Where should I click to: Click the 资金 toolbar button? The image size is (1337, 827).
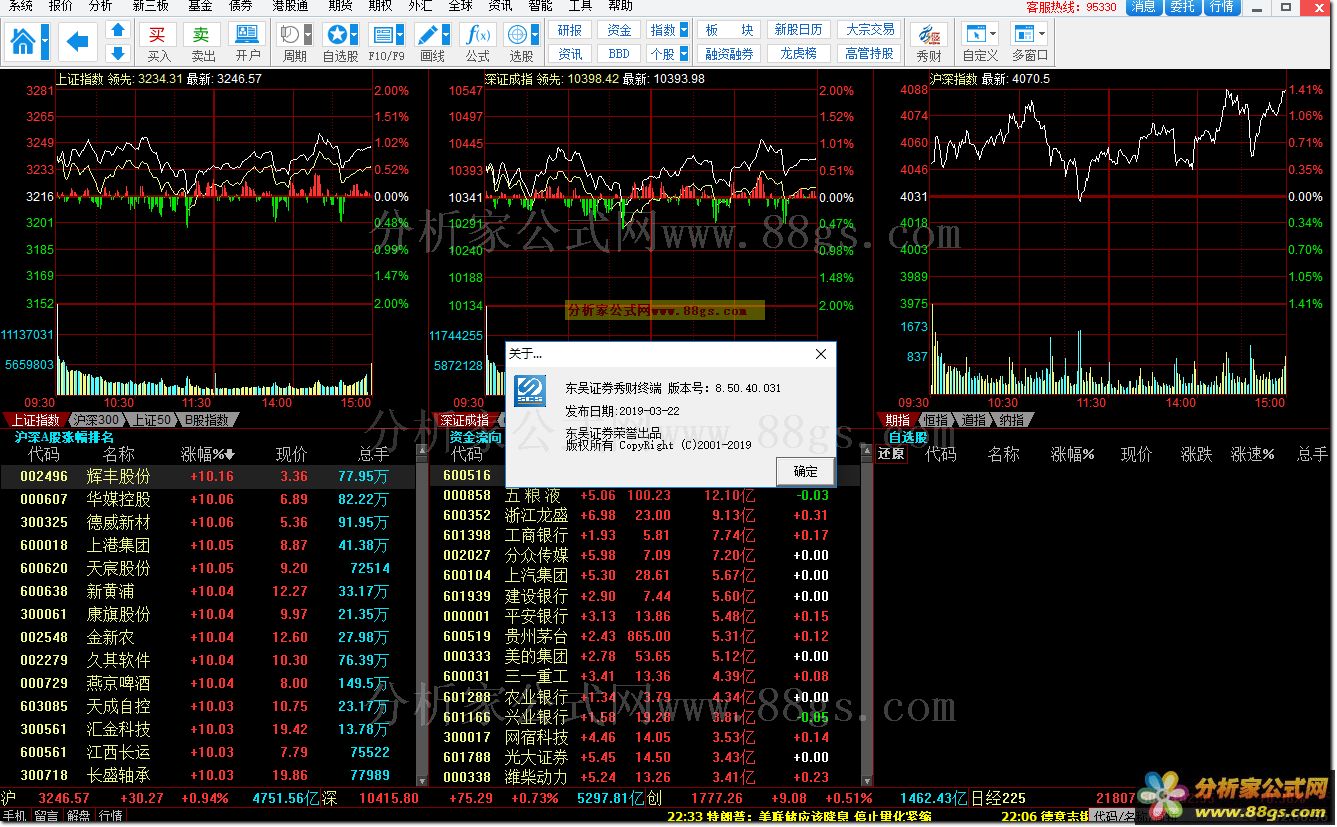[x=619, y=30]
